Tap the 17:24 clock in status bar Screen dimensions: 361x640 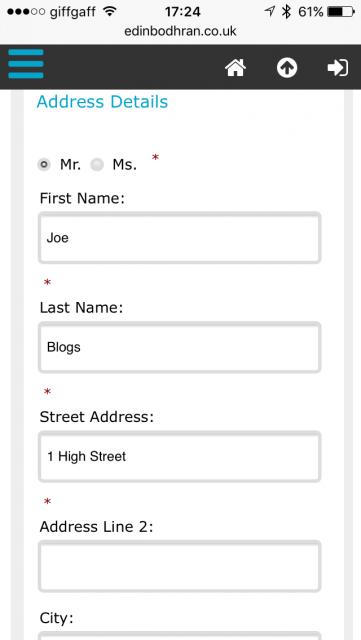point(183,12)
